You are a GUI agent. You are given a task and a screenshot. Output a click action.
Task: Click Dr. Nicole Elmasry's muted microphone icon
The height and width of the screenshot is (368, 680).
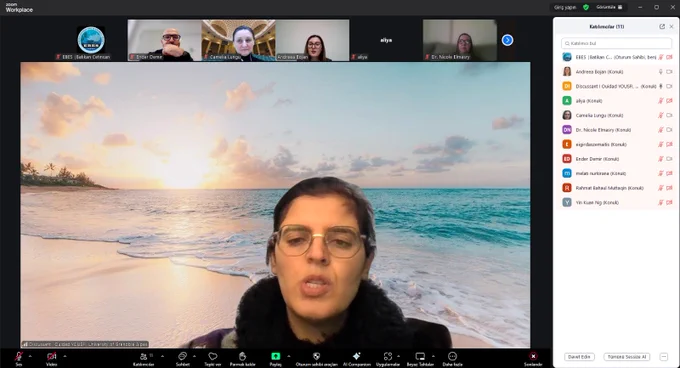pyautogui.click(x=661, y=130)
